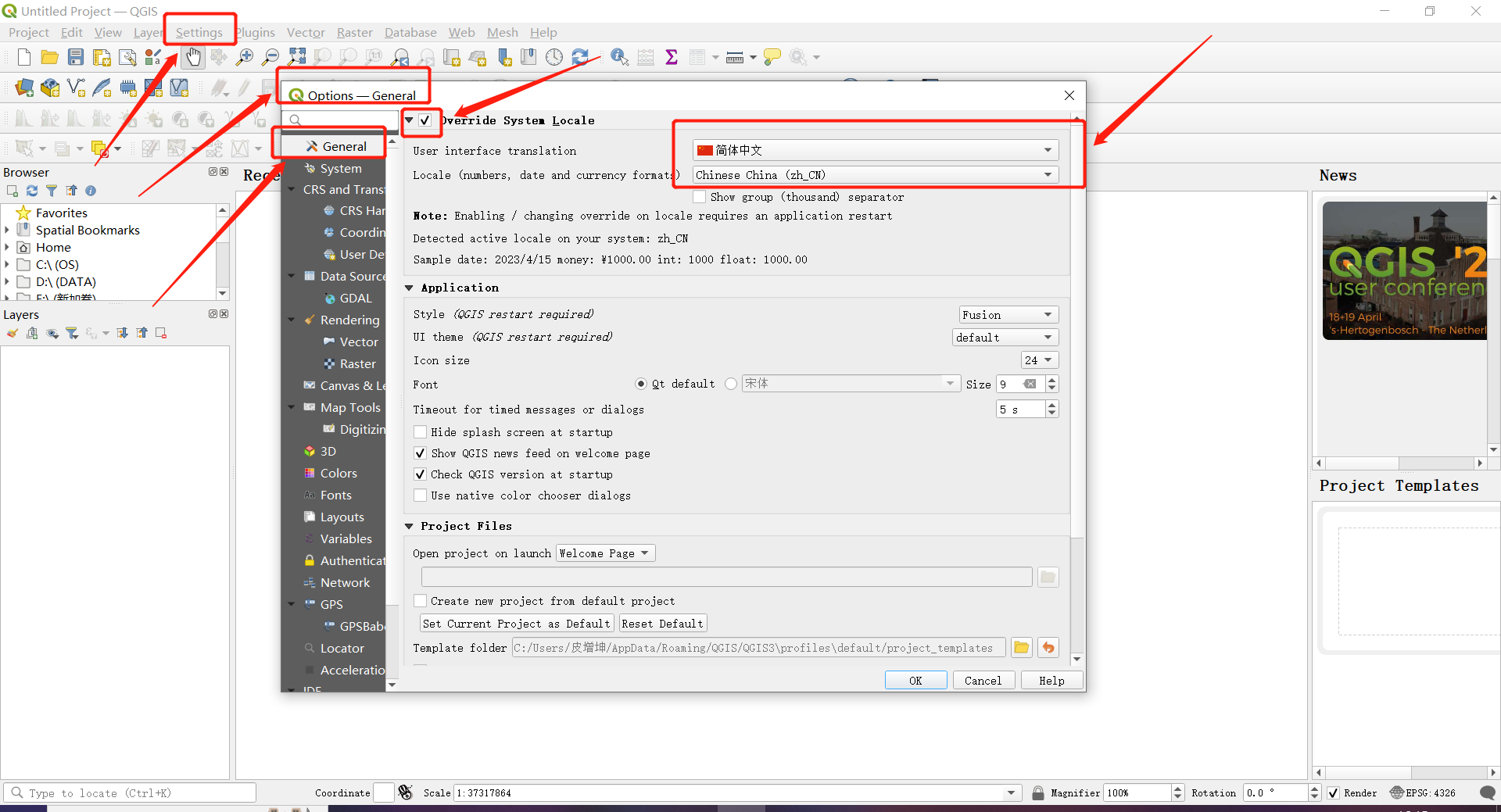Viewport: 1501px width, 812px height.
Task: Click the Save Project floppy icon
Action: 76,57
